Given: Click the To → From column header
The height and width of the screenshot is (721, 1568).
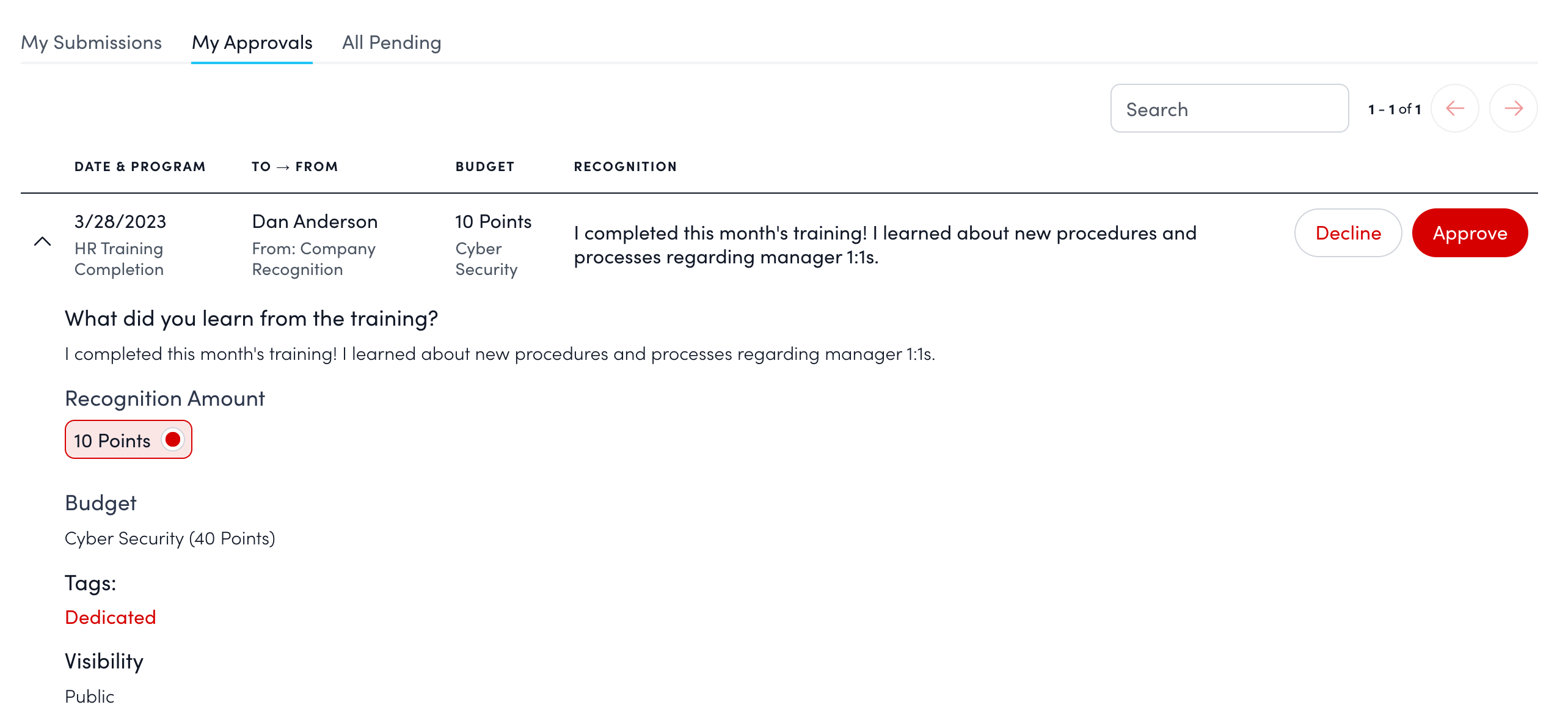Looking at the screenshot, I should (x=294, y=167).
